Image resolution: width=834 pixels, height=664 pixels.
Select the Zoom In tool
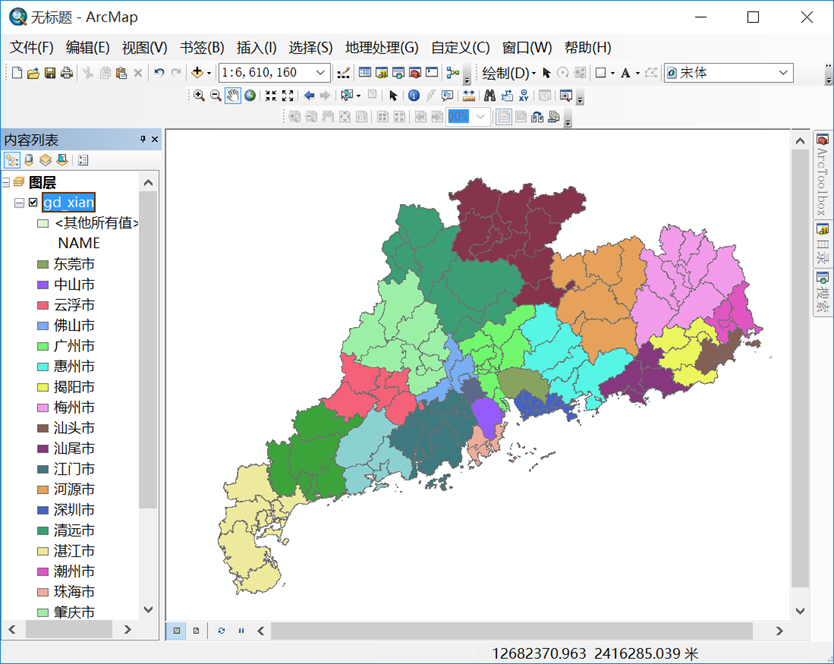199,96
